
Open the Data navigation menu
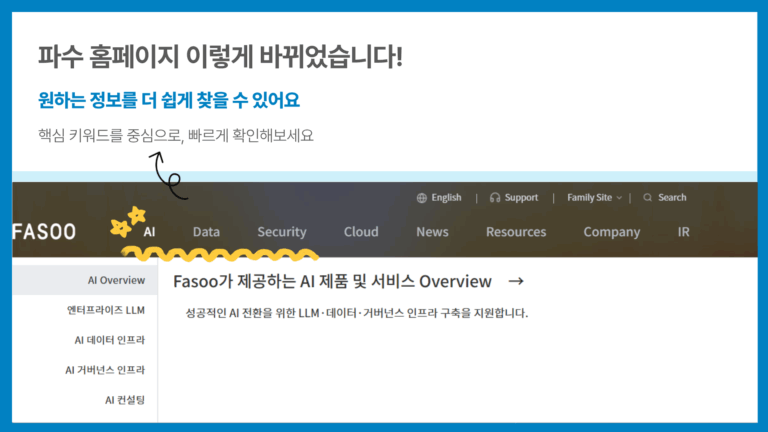click(x=206, y=232)
